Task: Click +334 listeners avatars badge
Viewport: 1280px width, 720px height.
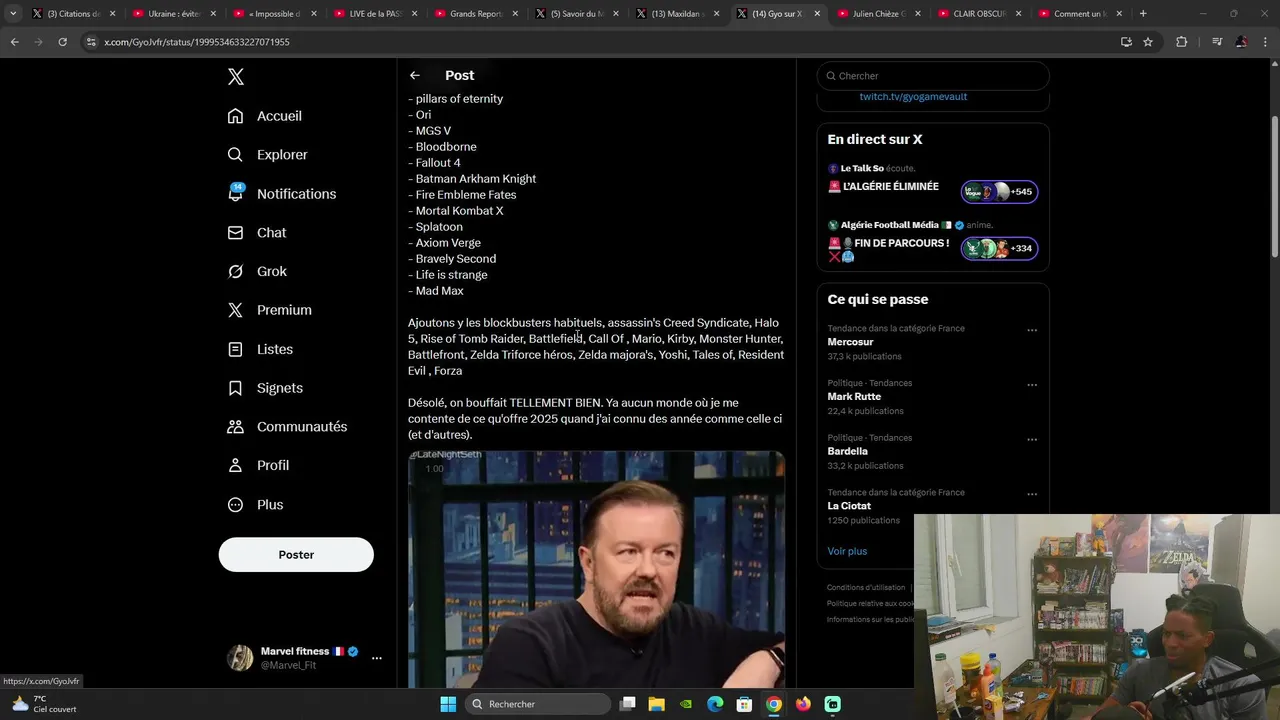Action: coord(1000,248)
